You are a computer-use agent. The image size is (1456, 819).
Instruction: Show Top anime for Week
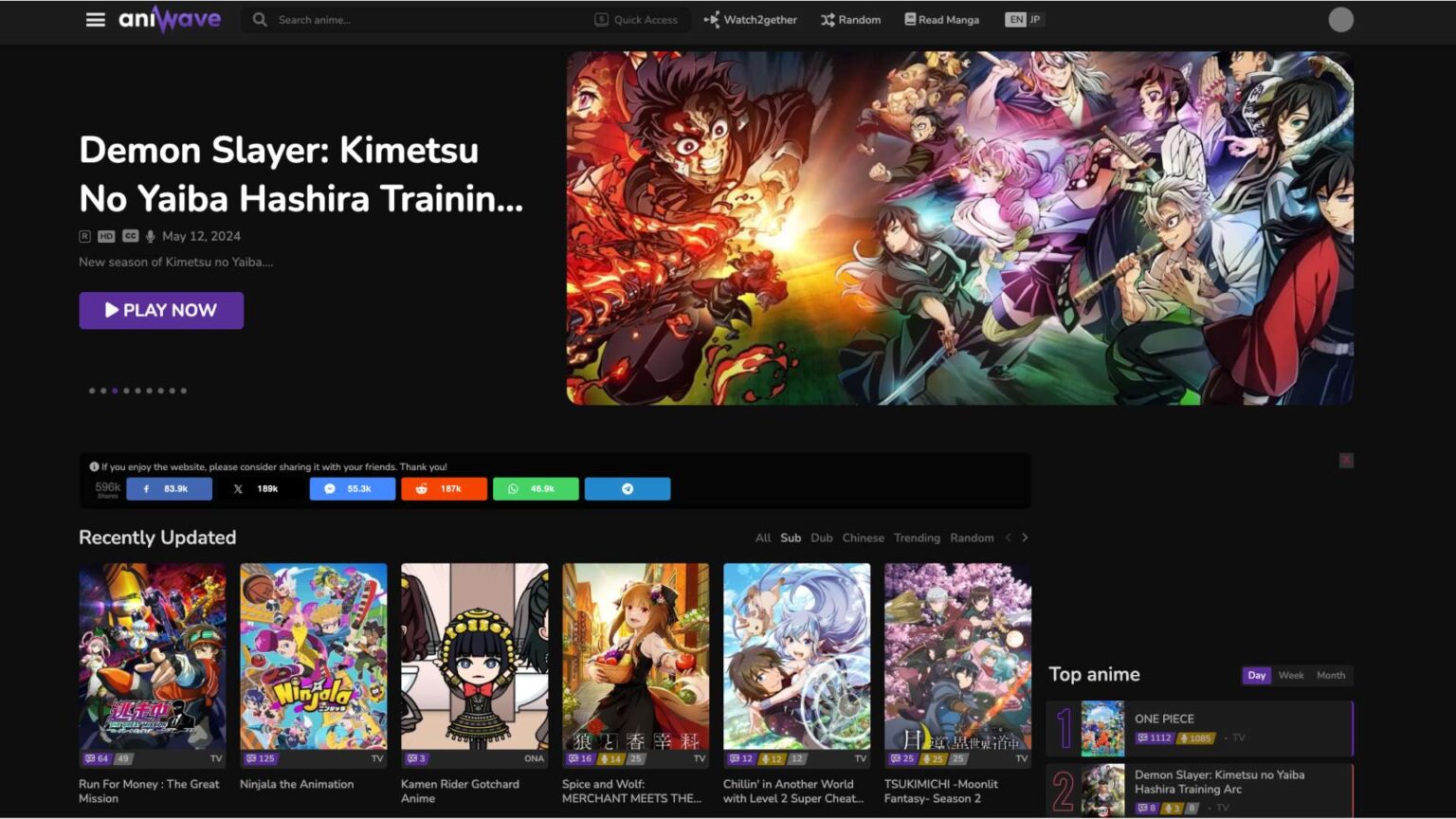coord(1291,675)
